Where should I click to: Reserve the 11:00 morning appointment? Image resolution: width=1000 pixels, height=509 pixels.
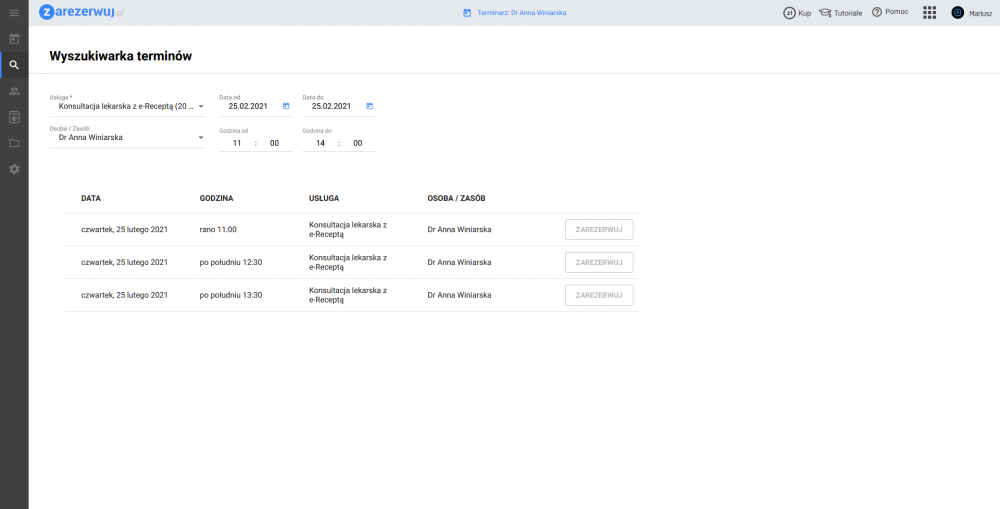599,230
